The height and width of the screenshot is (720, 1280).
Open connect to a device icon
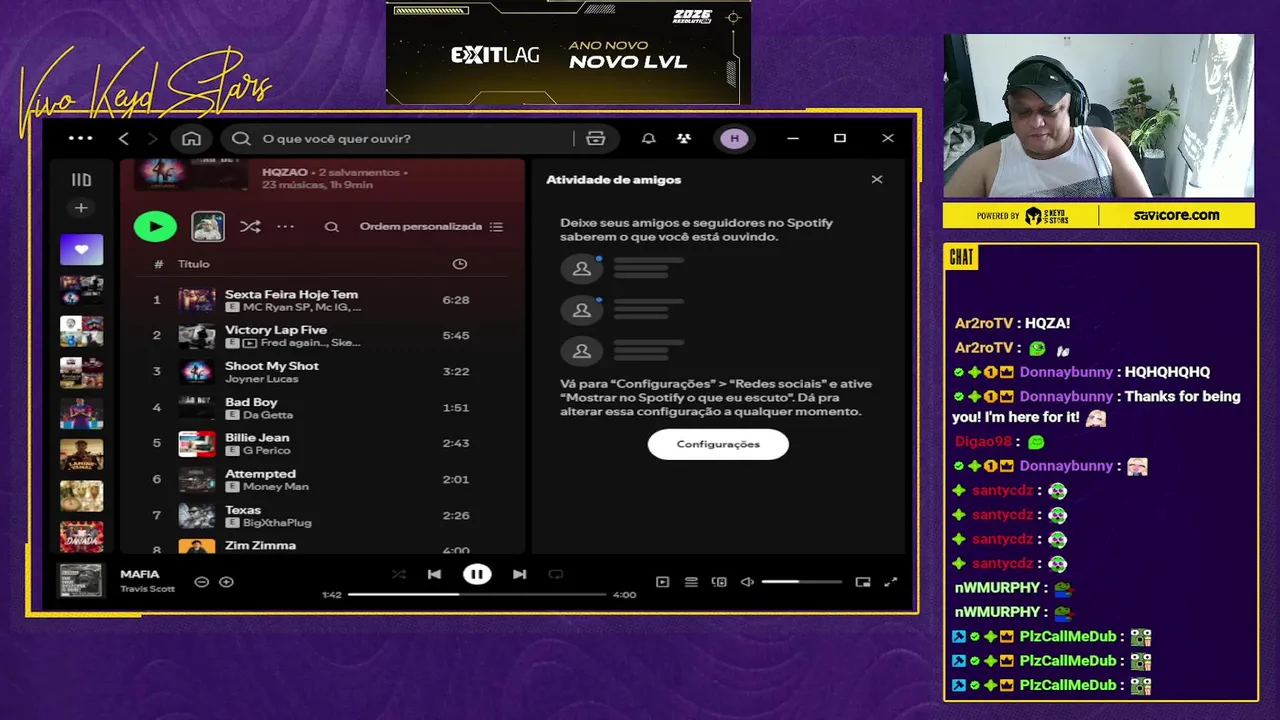click(719, 582)
